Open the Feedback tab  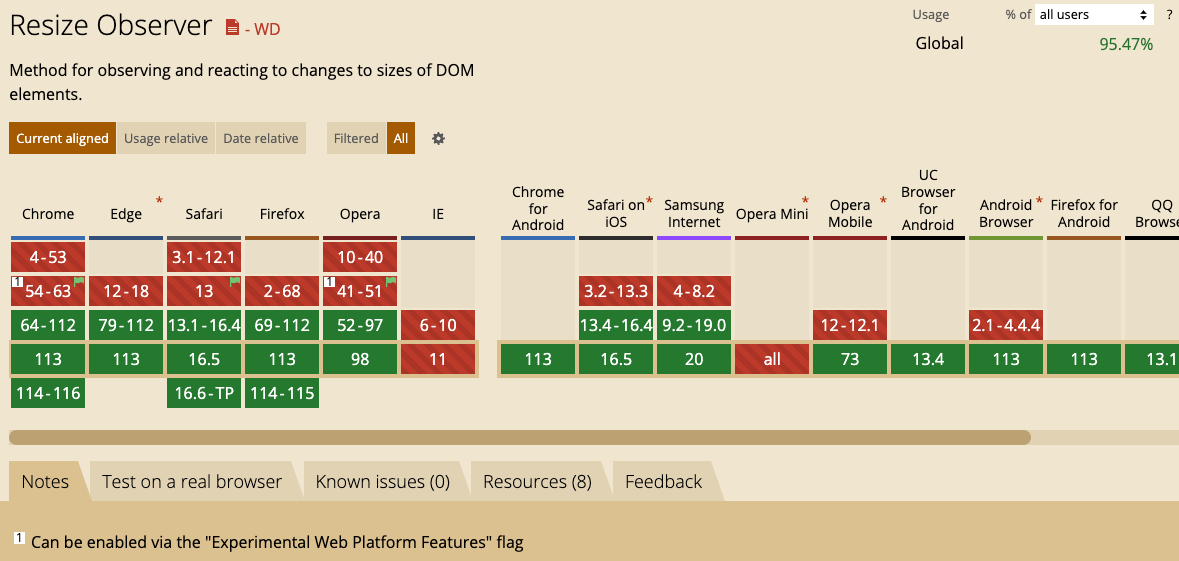pos(664,481)
